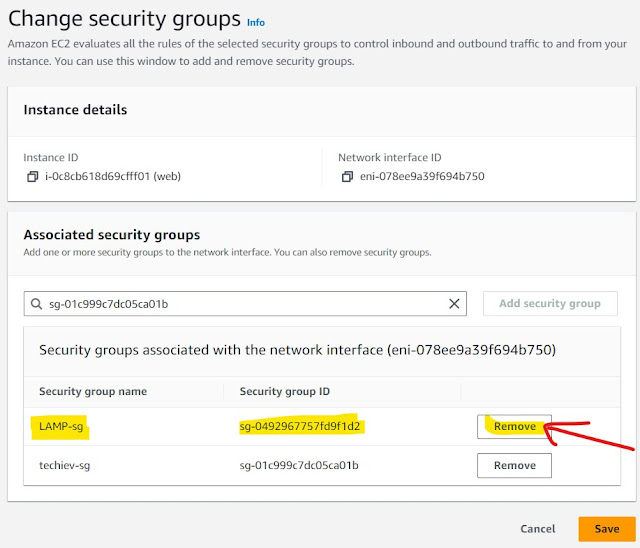Select the eni-078ee9a39f694b750 interface ID text

tap(422, 177)
